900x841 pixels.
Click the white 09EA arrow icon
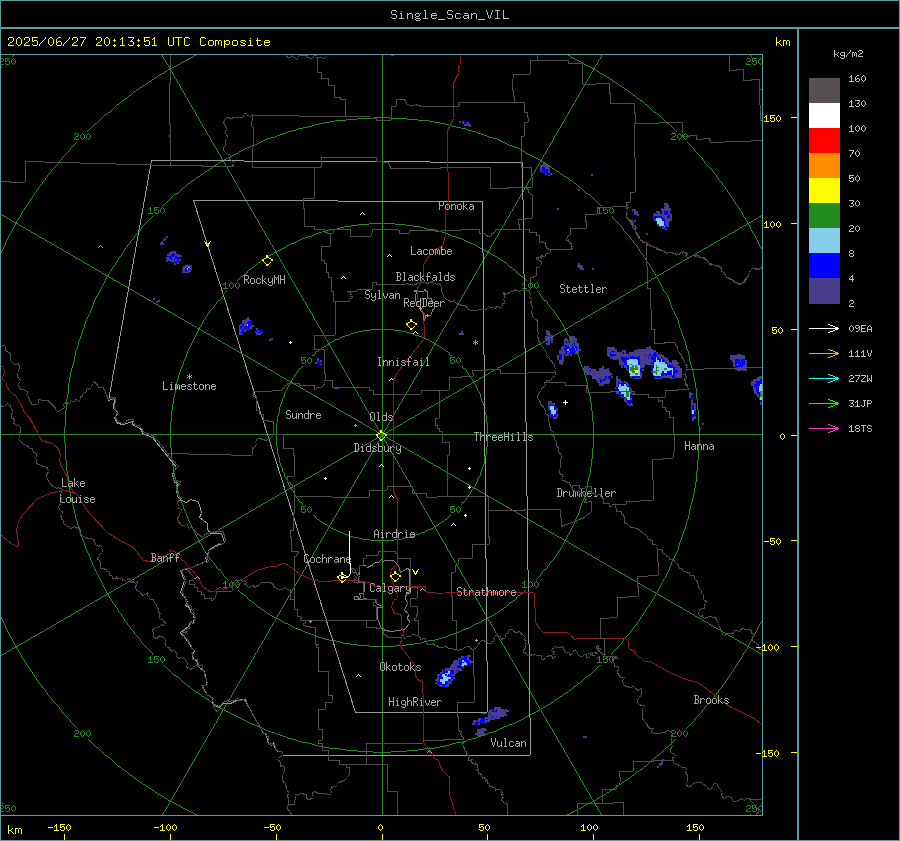(824, 328)
